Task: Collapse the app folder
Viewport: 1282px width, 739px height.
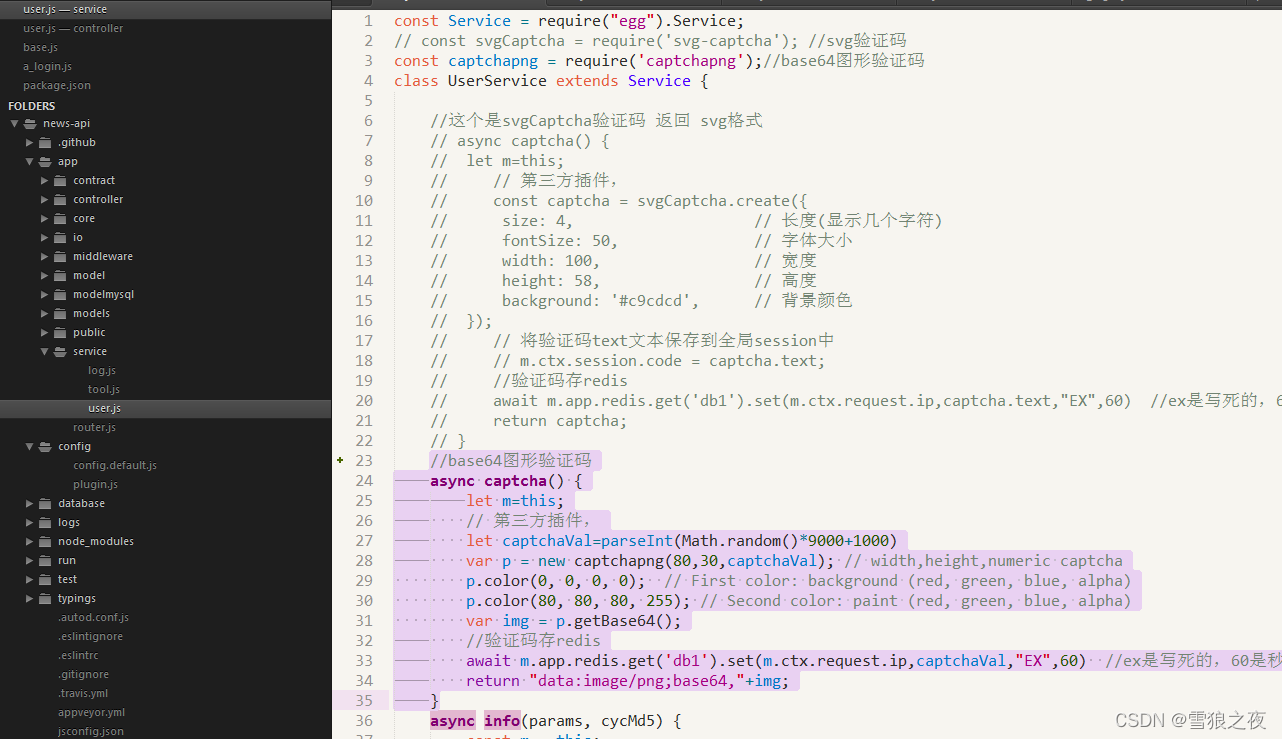Action: coord(29,161)
